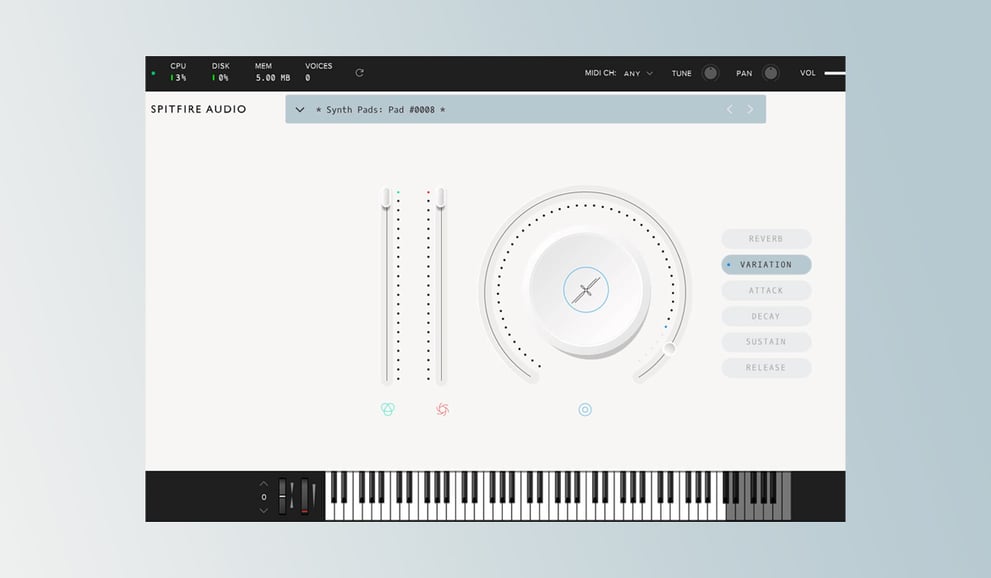Reload the patch using the refresh icon
991x578 pixels.
(358, 72)
